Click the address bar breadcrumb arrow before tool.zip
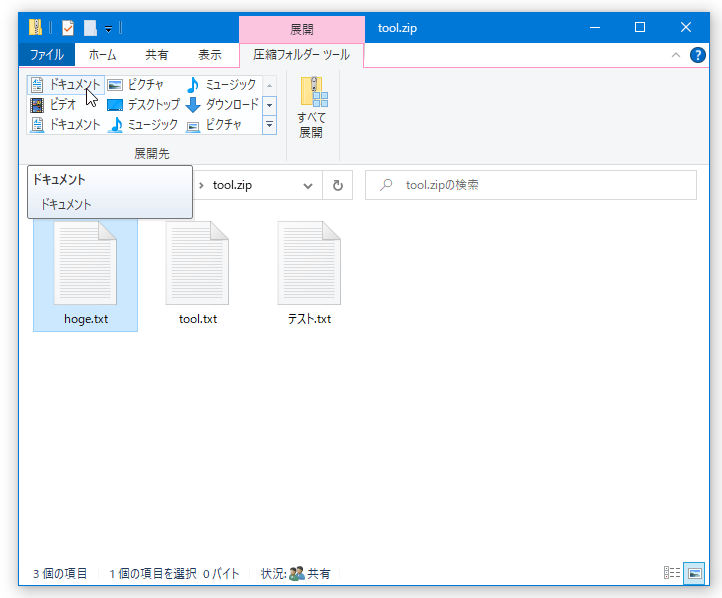Viewport: 722px width, 598px height. click(x=201, y=185)
